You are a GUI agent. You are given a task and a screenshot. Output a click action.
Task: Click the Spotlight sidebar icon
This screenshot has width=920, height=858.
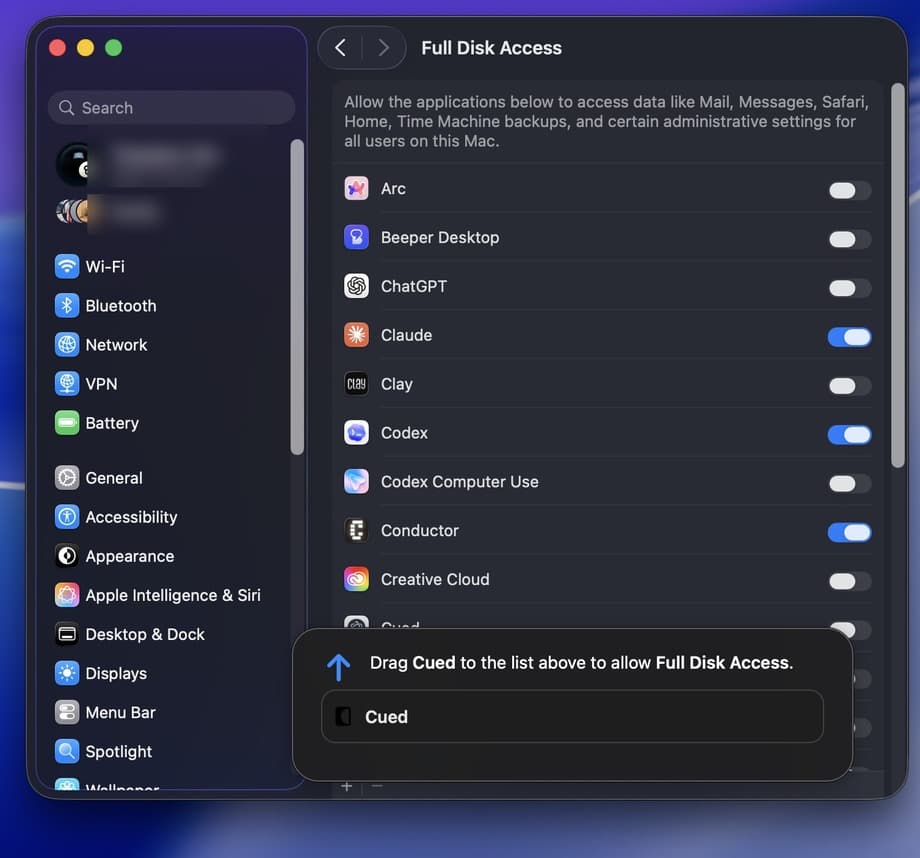point(67,751)
